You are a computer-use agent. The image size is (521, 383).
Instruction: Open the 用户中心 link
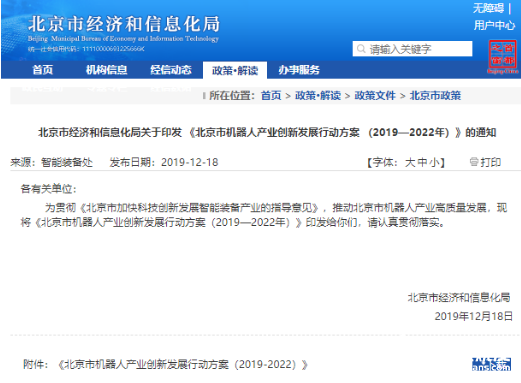coord(494,25)
